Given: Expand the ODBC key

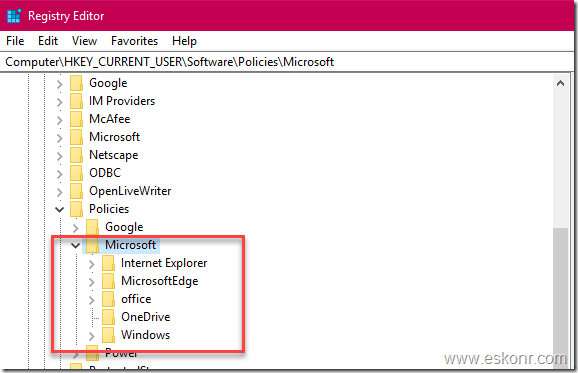Looking at the screenshot, I should click(x=60, y=174).
